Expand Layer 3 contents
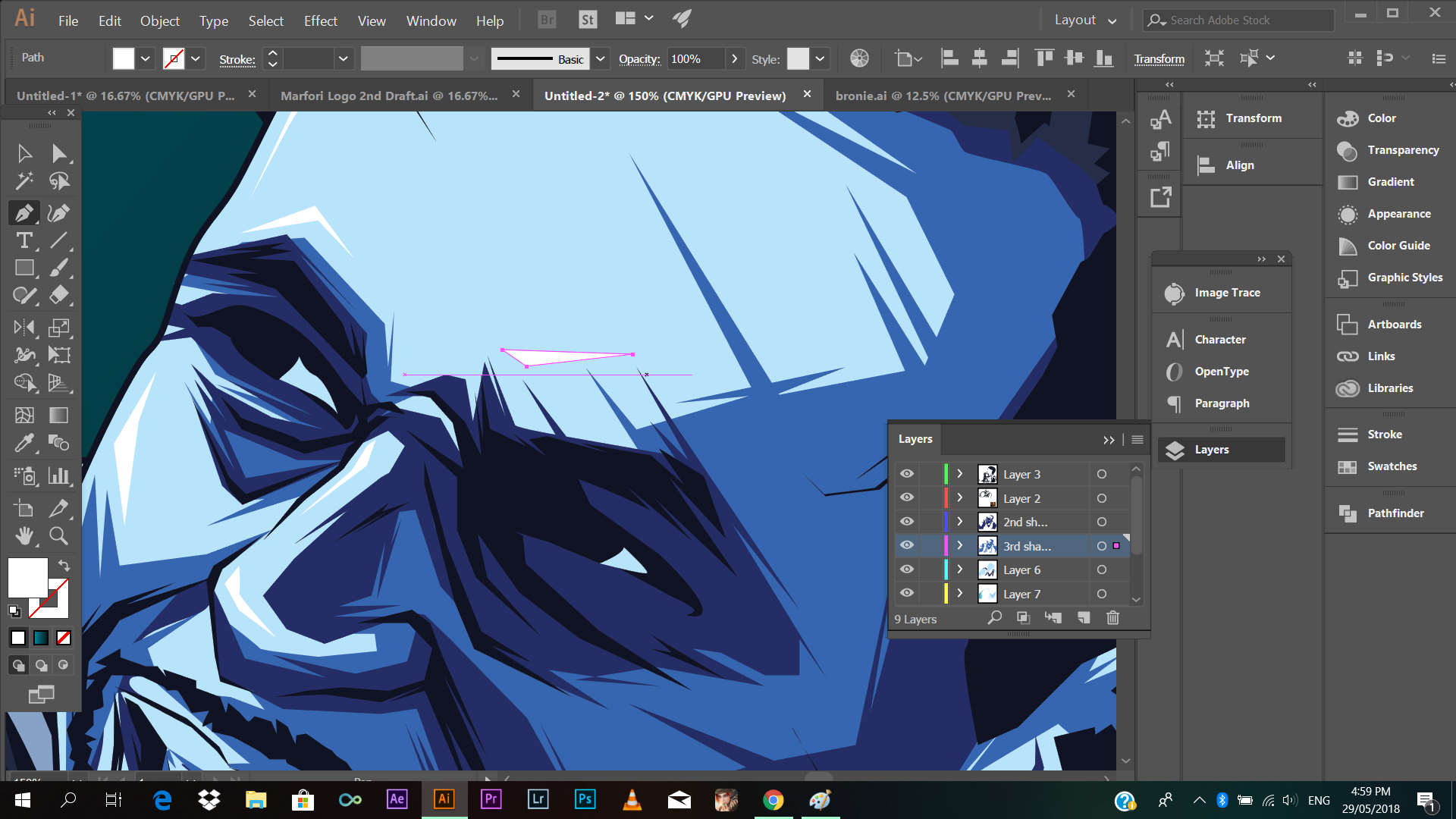The height and width of the screenshot is (819, 1456). pyautogui.click(x=960, y=474)
